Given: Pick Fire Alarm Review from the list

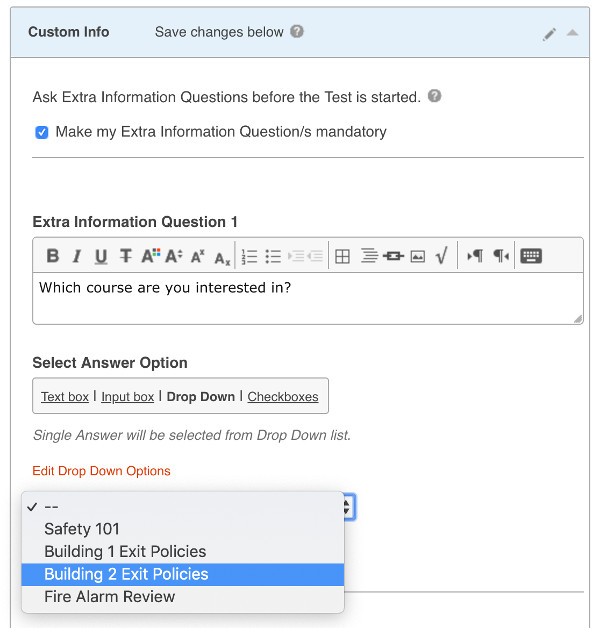Looking at the screenshot, I should 109,597.
